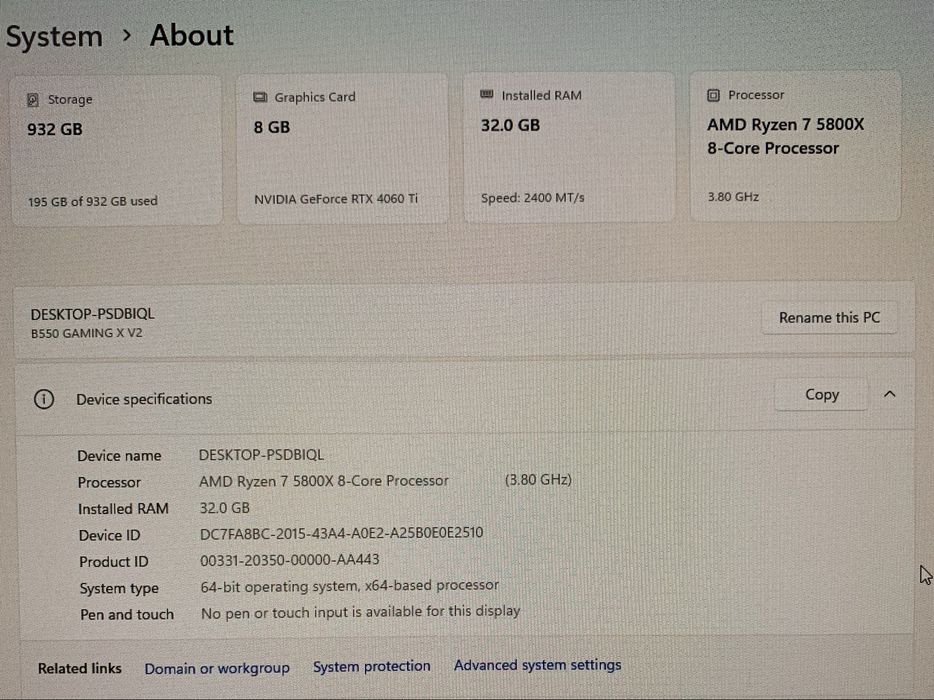
Task: Rename this PC
Action: coord(829,318)
